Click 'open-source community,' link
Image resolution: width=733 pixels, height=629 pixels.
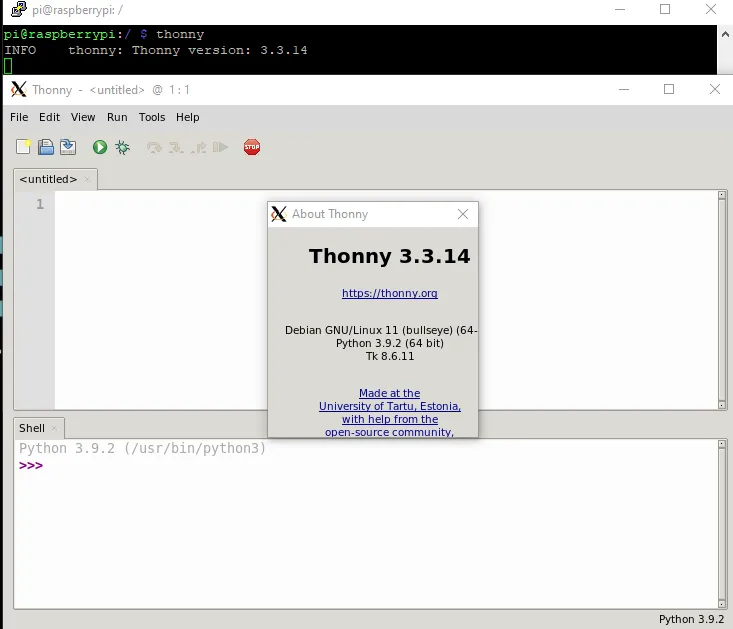(x=389, y=432)
